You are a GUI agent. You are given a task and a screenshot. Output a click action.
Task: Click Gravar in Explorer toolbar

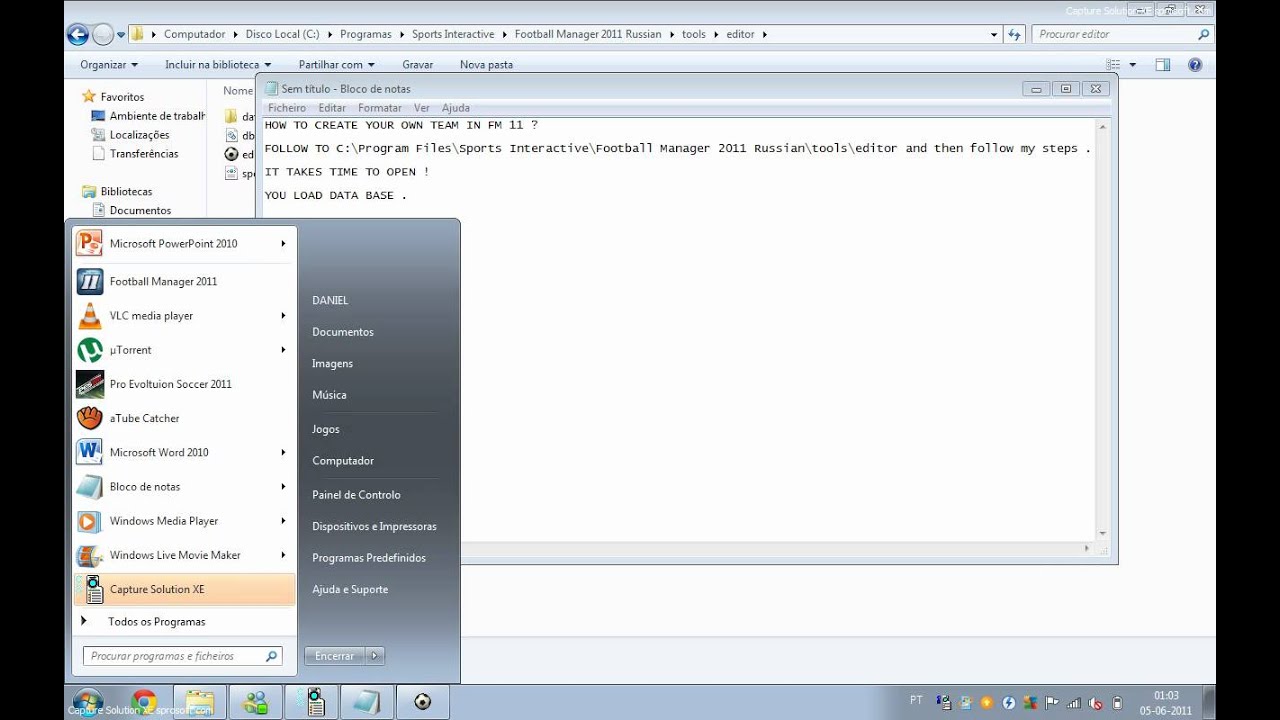pyautogui.click(x=418, y=65)
